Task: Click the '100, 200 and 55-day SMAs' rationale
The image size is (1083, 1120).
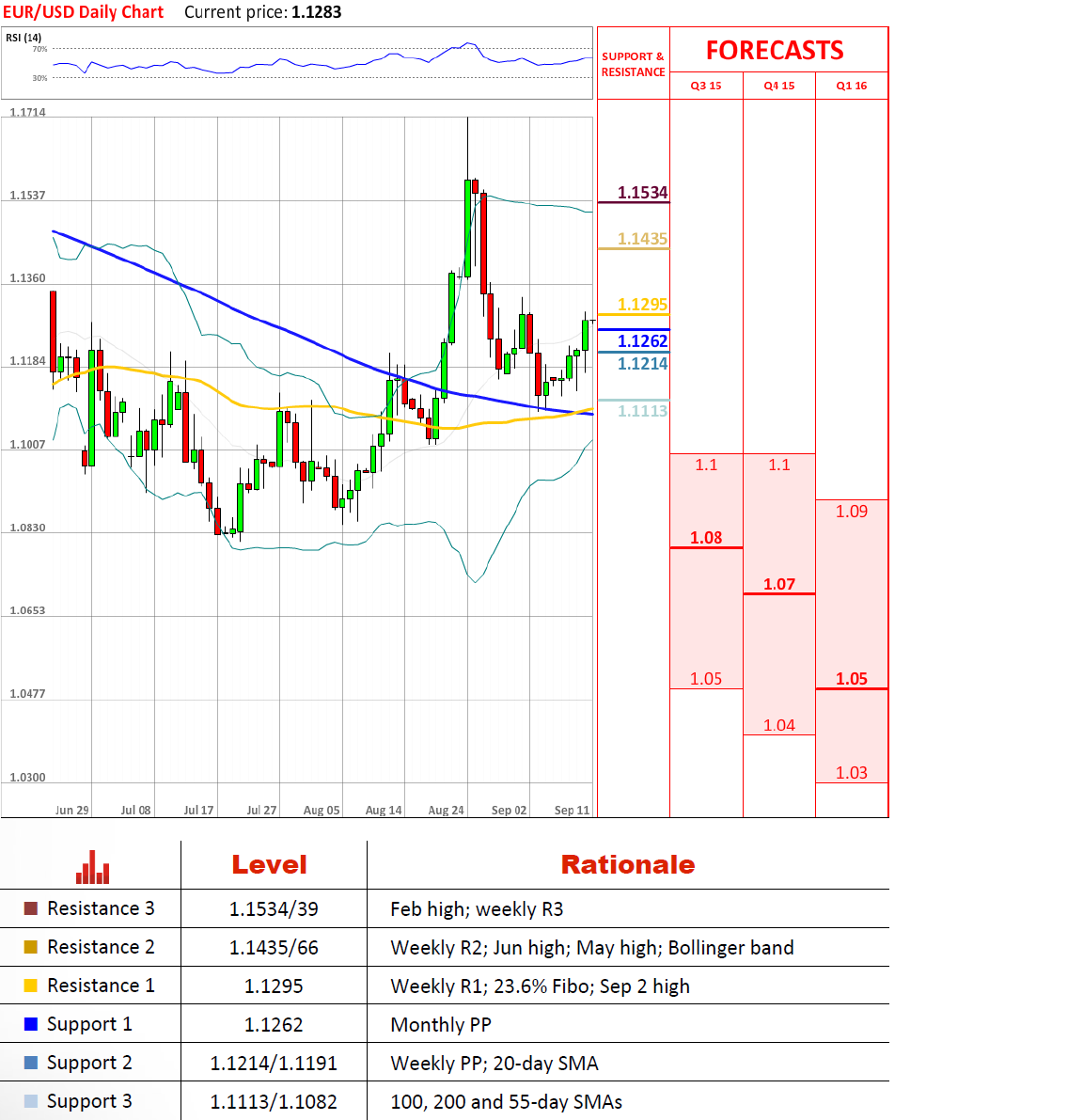Action: click(506, 1102)
